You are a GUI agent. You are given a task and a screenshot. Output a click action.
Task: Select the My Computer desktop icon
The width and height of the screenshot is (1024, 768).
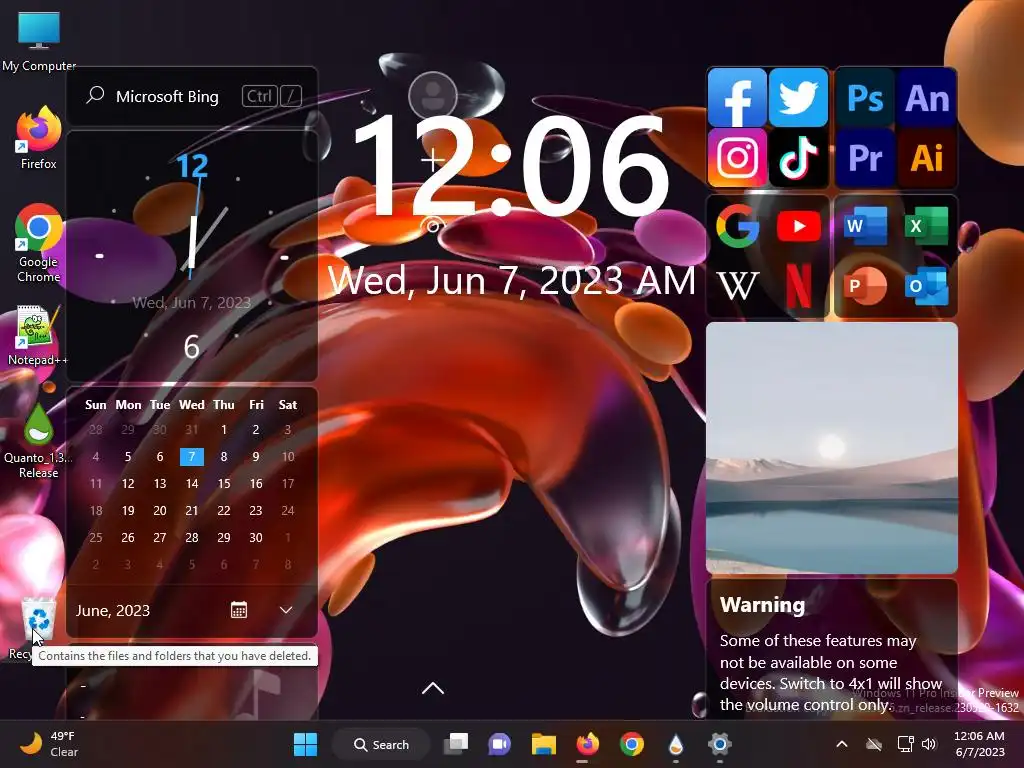click(39, 40)
